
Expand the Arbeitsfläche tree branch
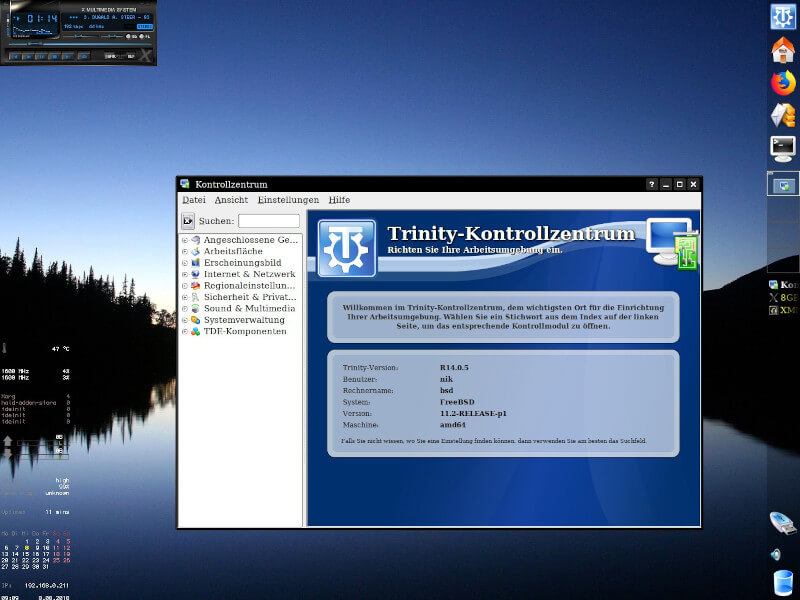point(184,251)
